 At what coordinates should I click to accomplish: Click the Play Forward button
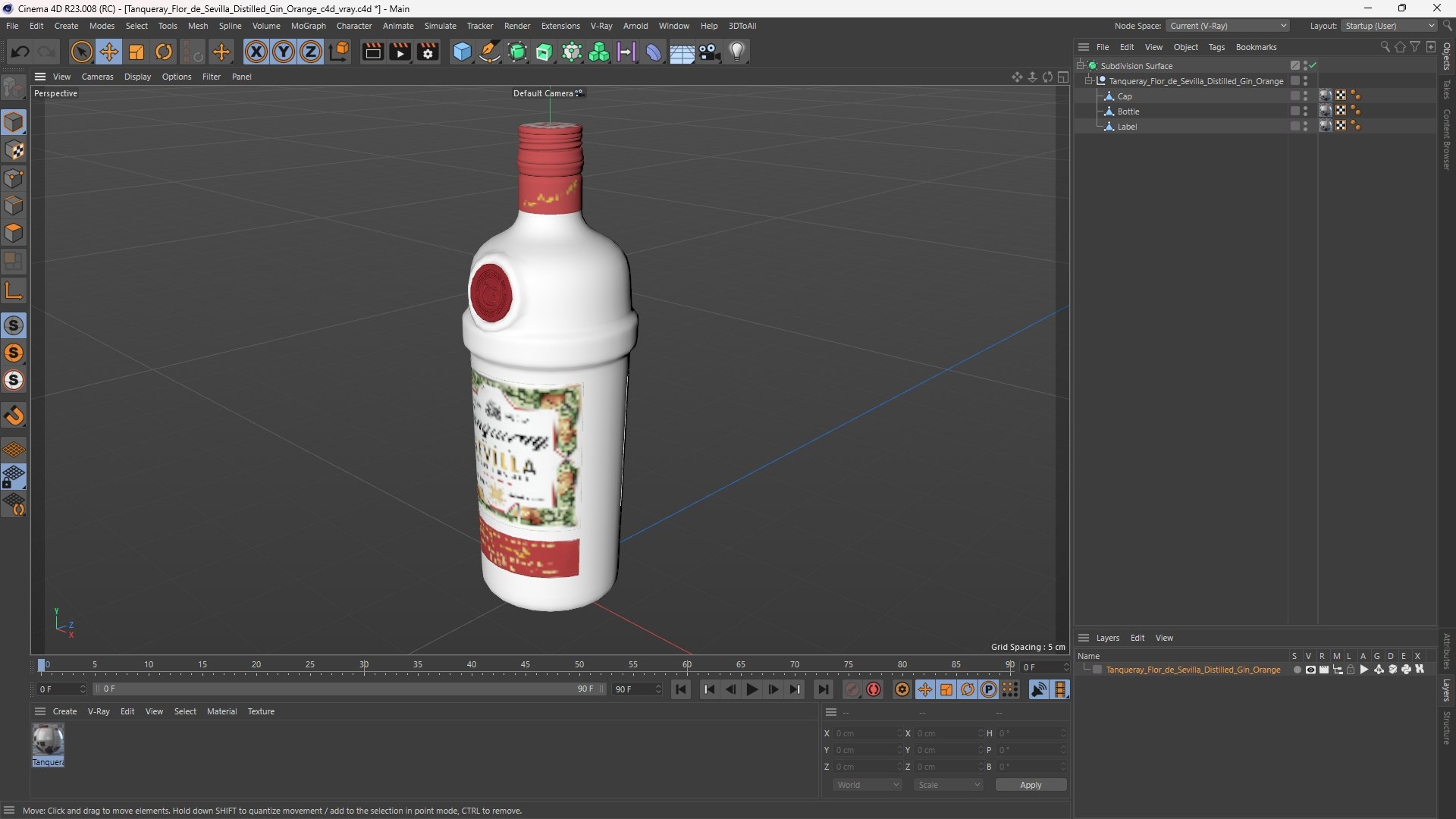click(752, 689)
